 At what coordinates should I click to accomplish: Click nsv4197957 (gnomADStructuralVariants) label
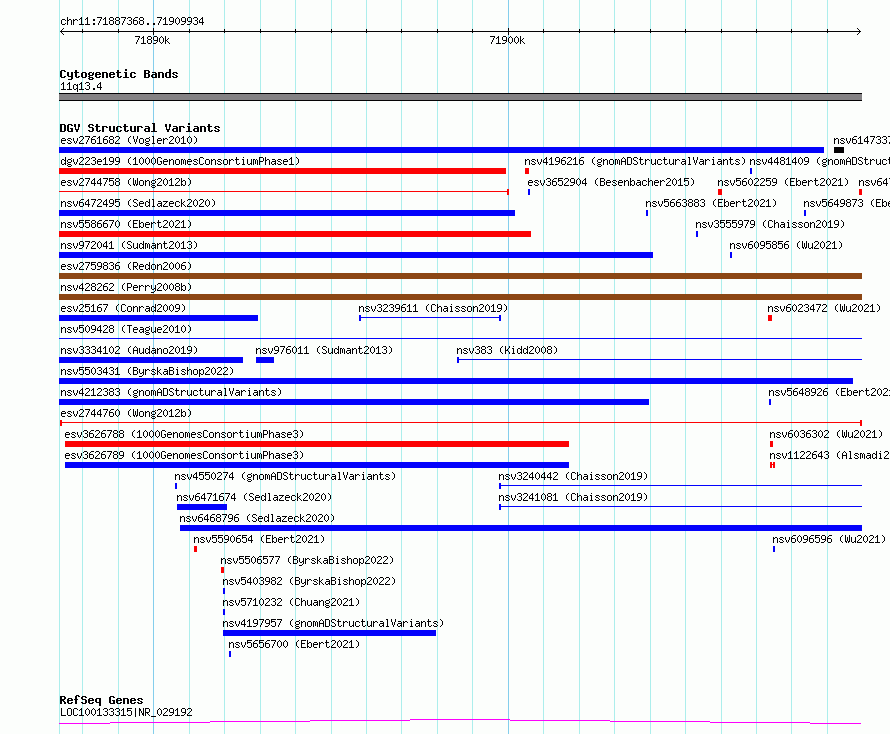click(333, 623)
